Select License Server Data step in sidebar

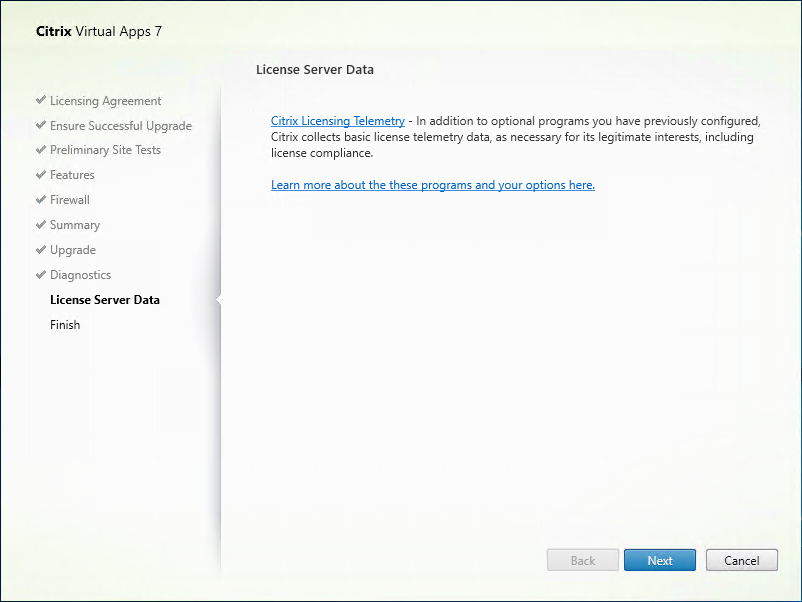click(105, 300)
